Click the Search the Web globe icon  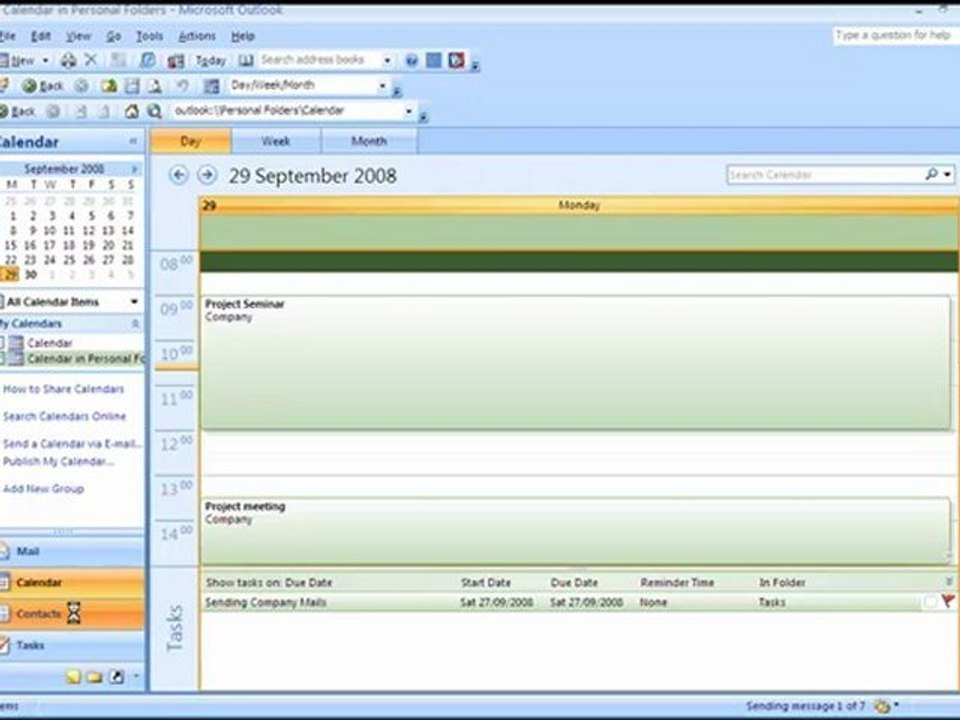[154, 111]
